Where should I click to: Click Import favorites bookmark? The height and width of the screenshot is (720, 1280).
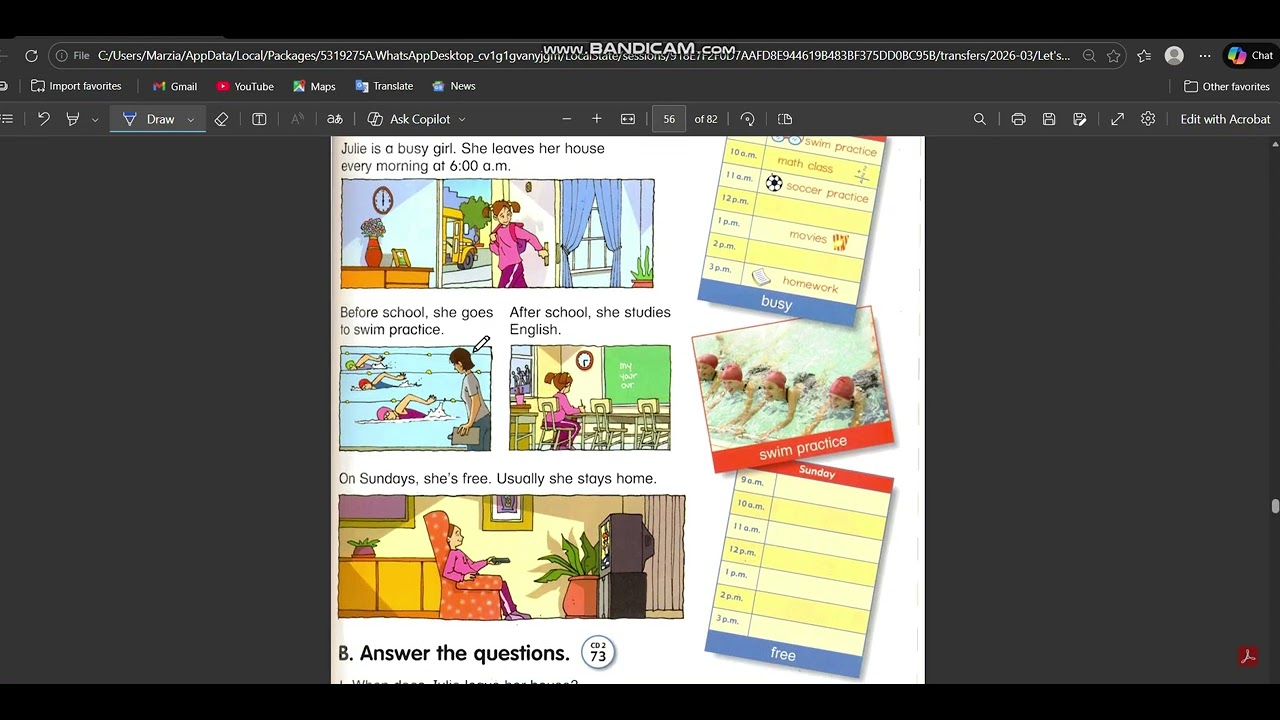click(76, 86)
